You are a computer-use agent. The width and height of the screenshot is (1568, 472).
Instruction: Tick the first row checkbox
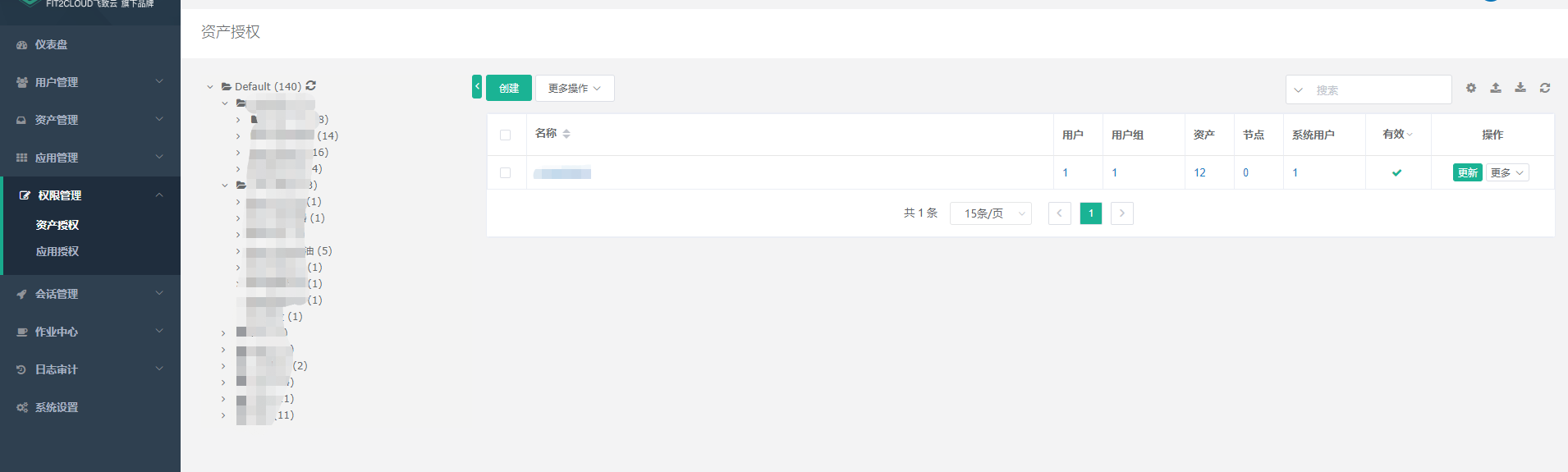506,172
